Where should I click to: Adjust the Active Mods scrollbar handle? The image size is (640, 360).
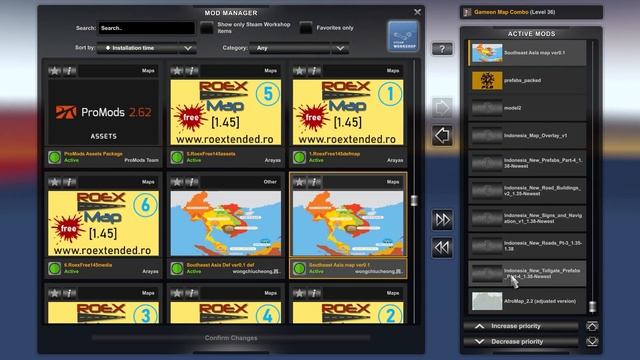(592, 306)
